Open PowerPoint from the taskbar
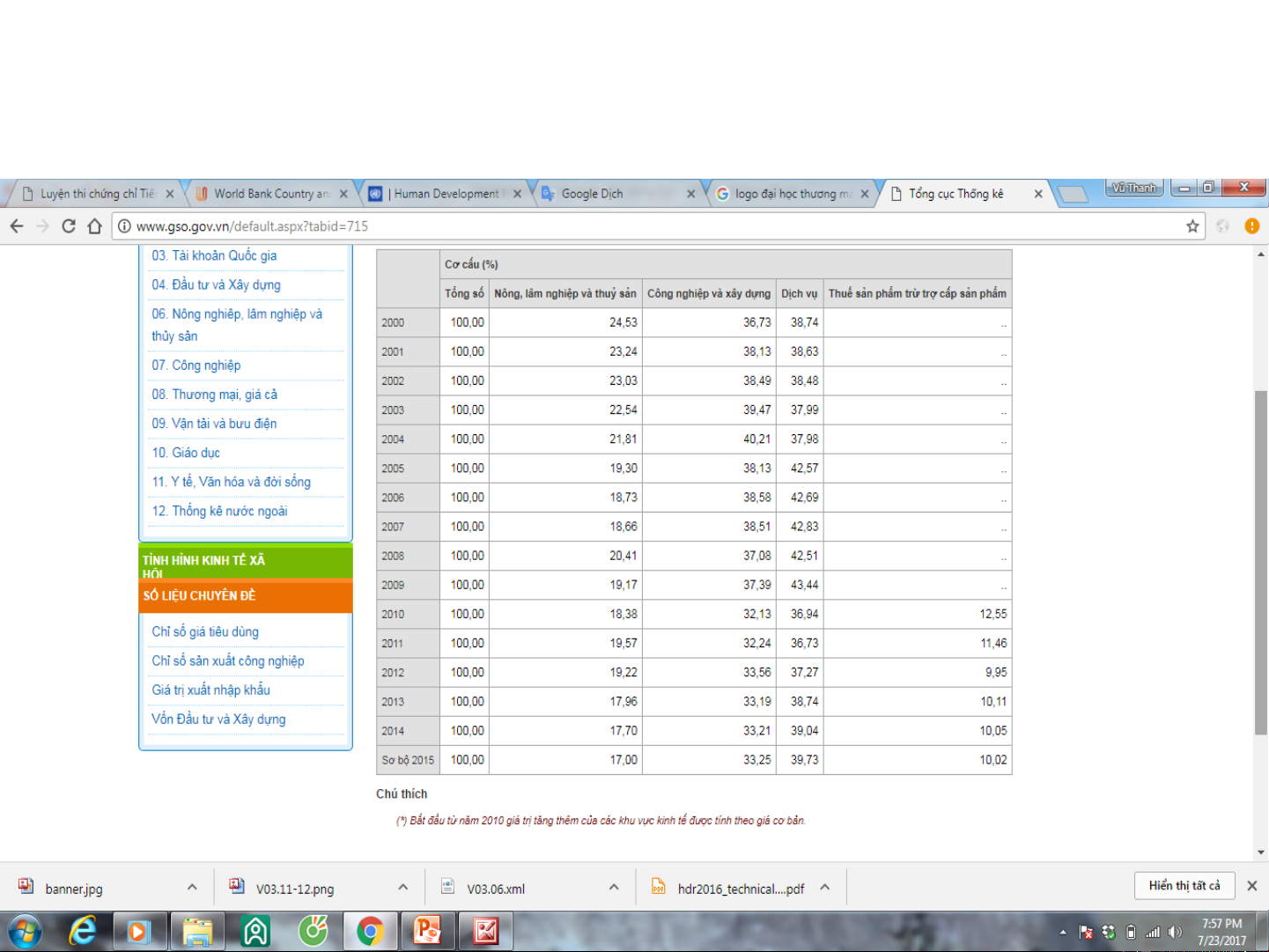The width and height of the screenshot is (1269, 952). tap(427, 931)
